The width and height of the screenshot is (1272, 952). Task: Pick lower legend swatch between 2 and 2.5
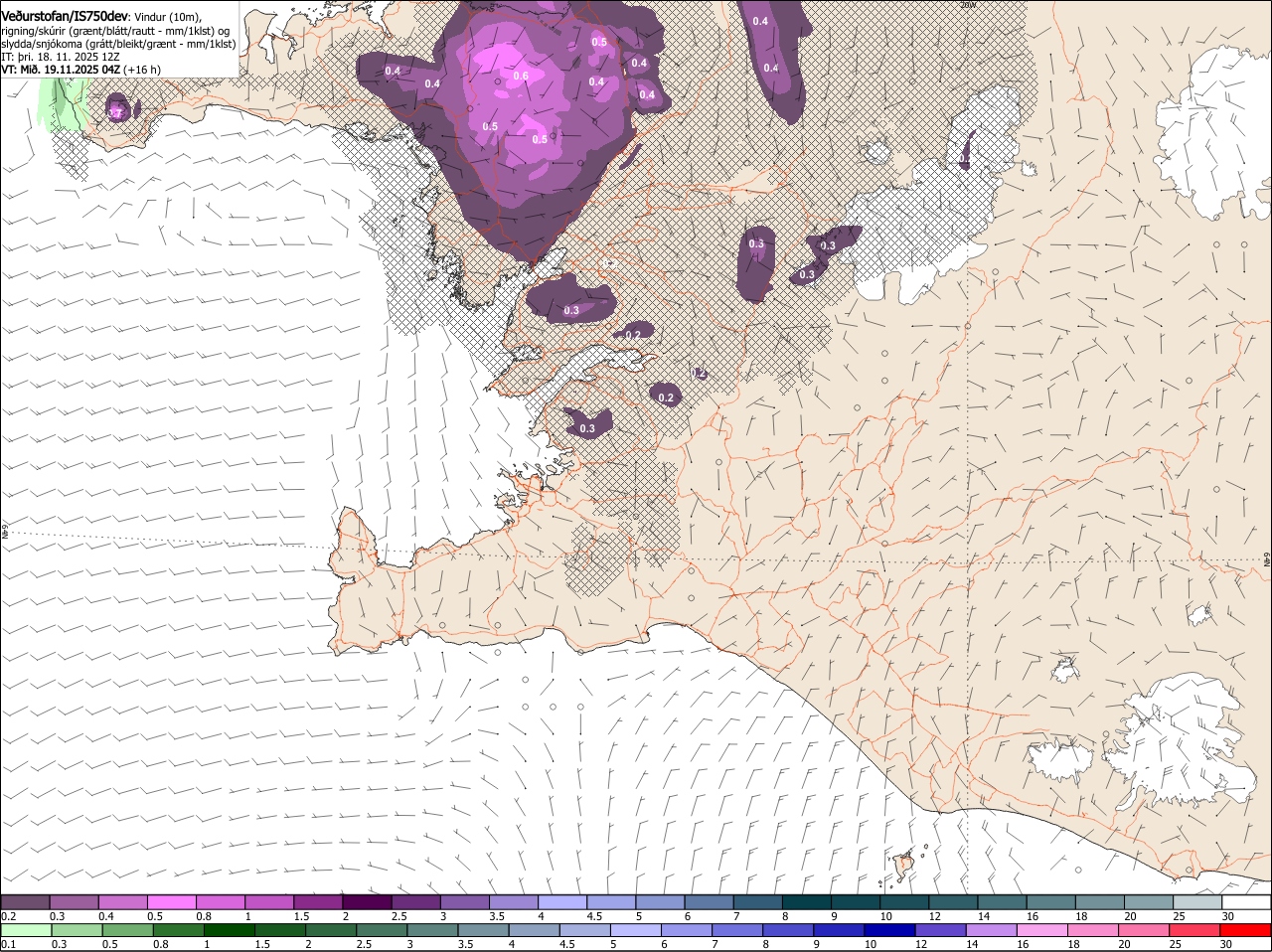pyautogui.click(x=330, y=930)
